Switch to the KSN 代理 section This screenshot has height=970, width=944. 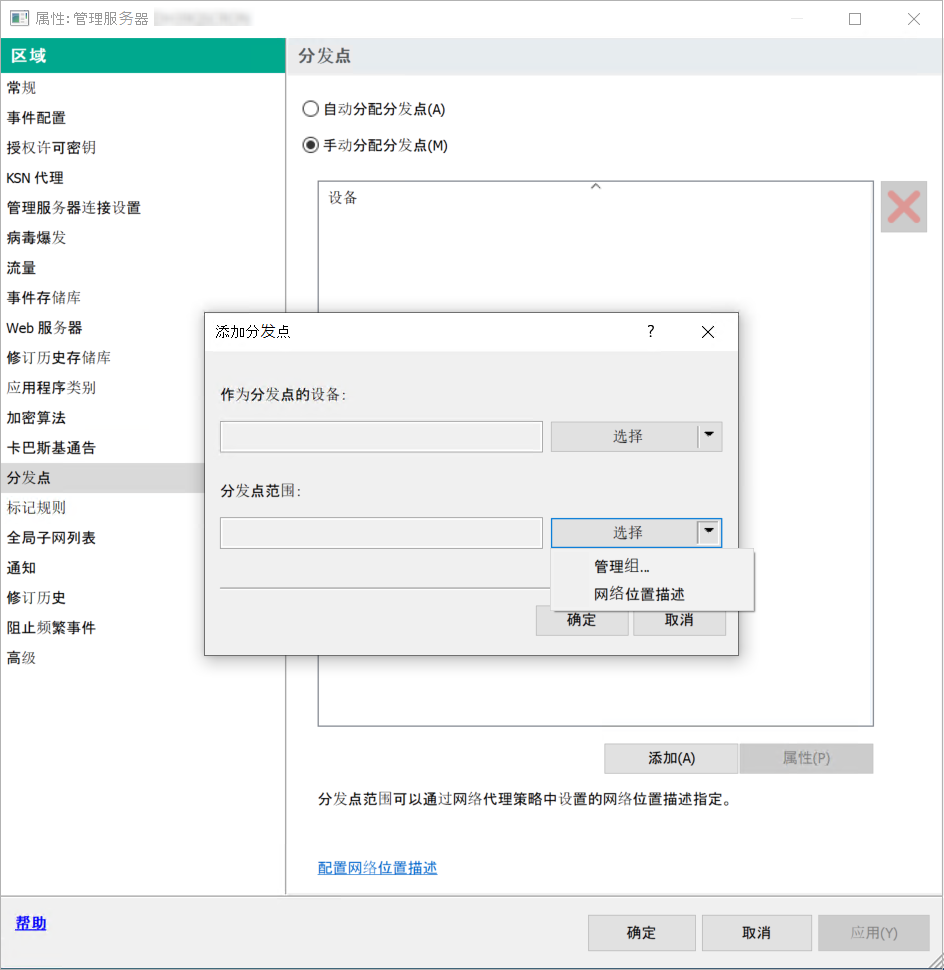29,178
